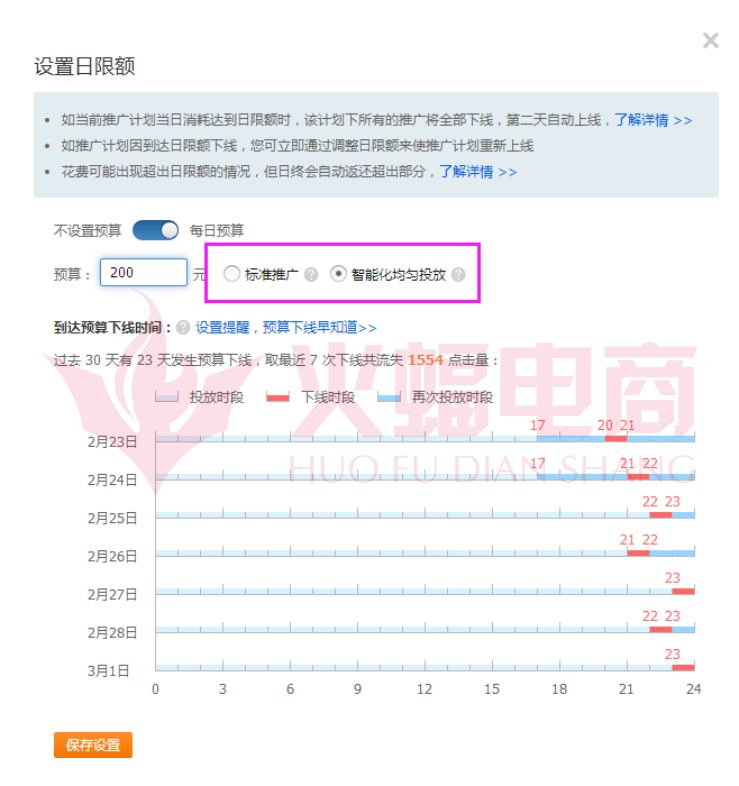The image size is (739, 786).
Task: Close the daily limit dialog
Action: [x=710, y=41]
